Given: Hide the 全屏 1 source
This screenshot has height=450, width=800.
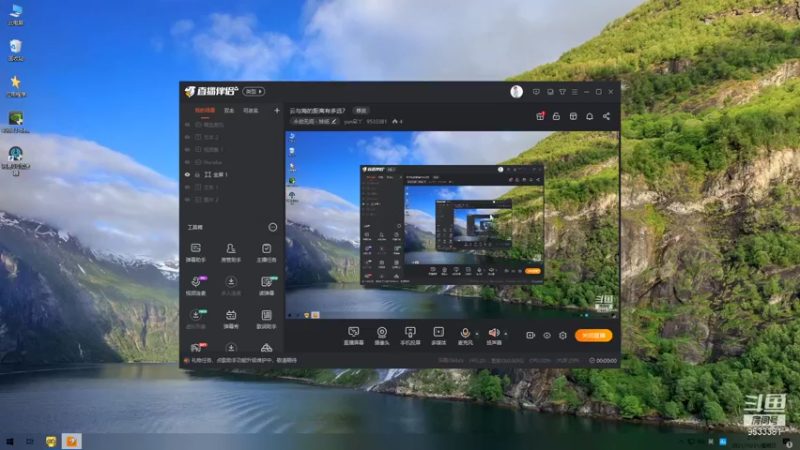Looking at the screenshot, I should (187, 174).
